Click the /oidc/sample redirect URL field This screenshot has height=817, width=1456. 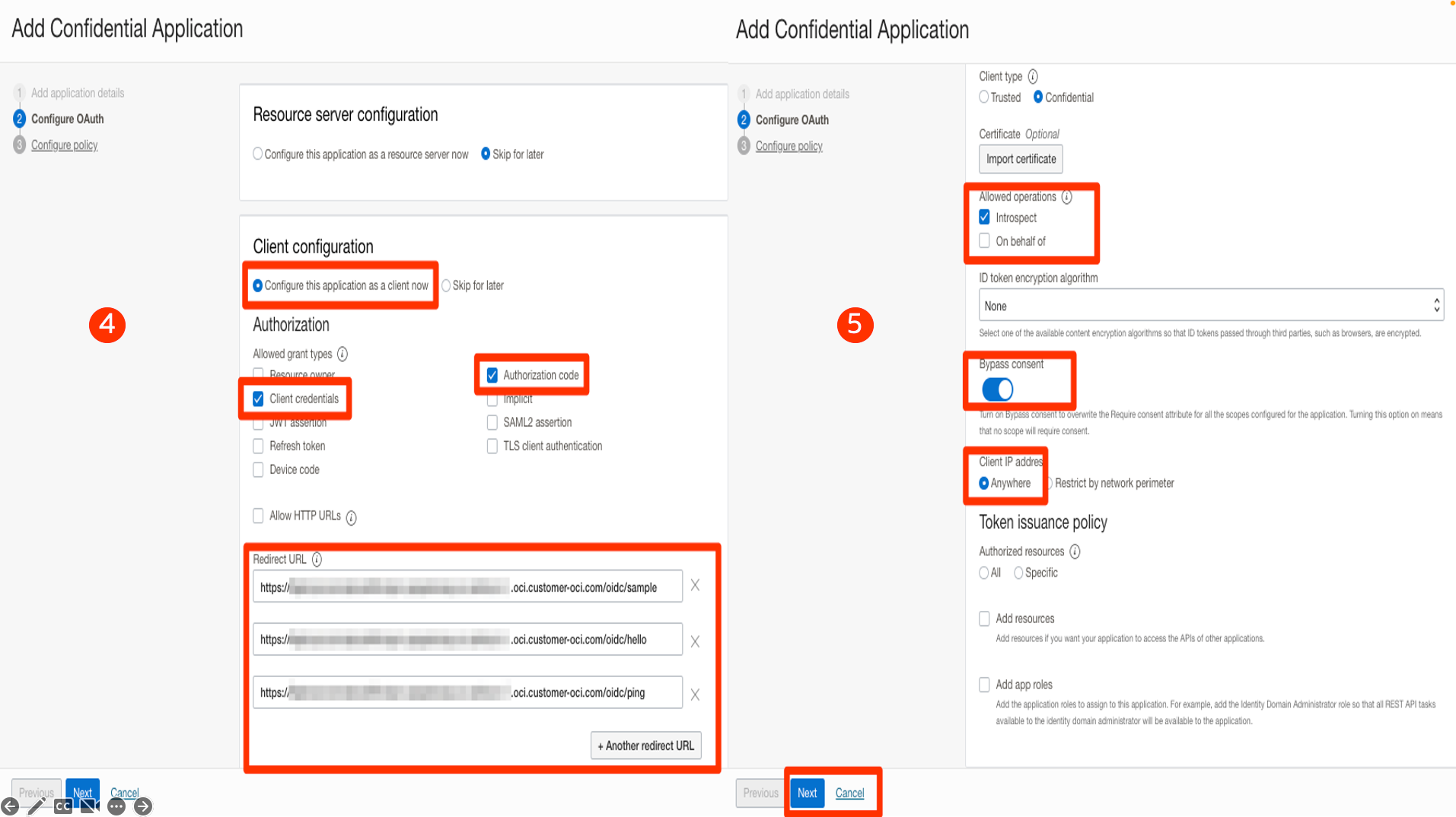tap(467, 586)
